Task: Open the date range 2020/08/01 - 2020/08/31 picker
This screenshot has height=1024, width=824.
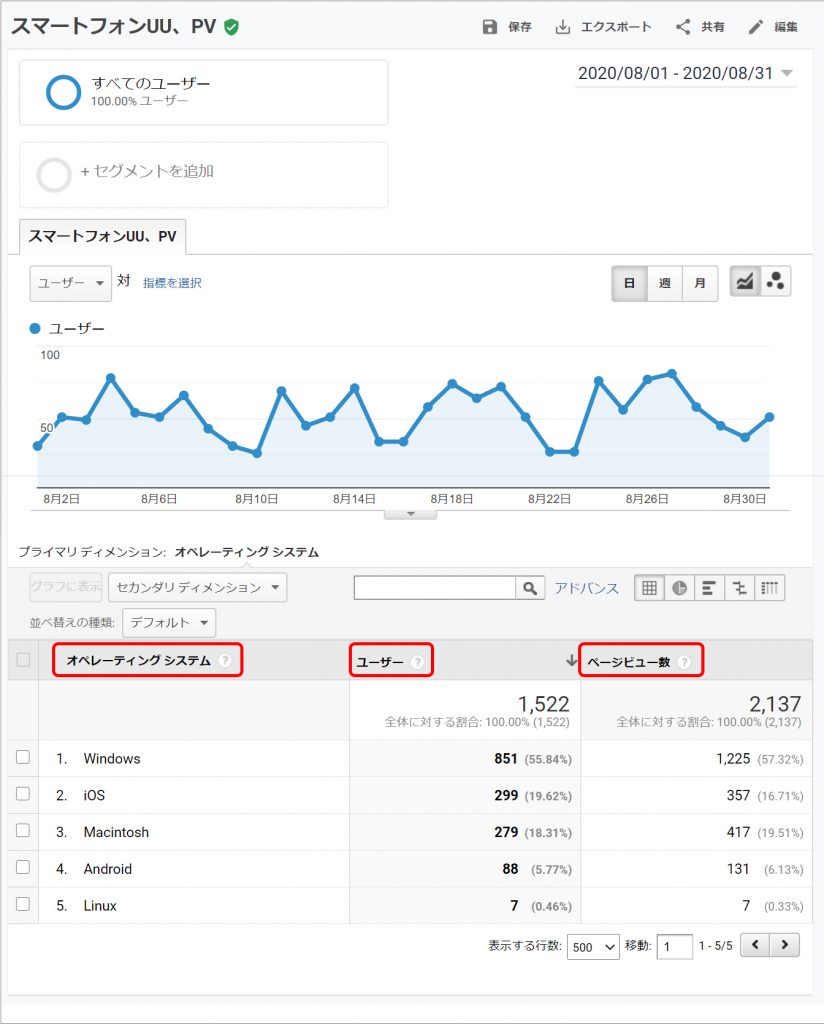Action: click(x=685, y=73)
